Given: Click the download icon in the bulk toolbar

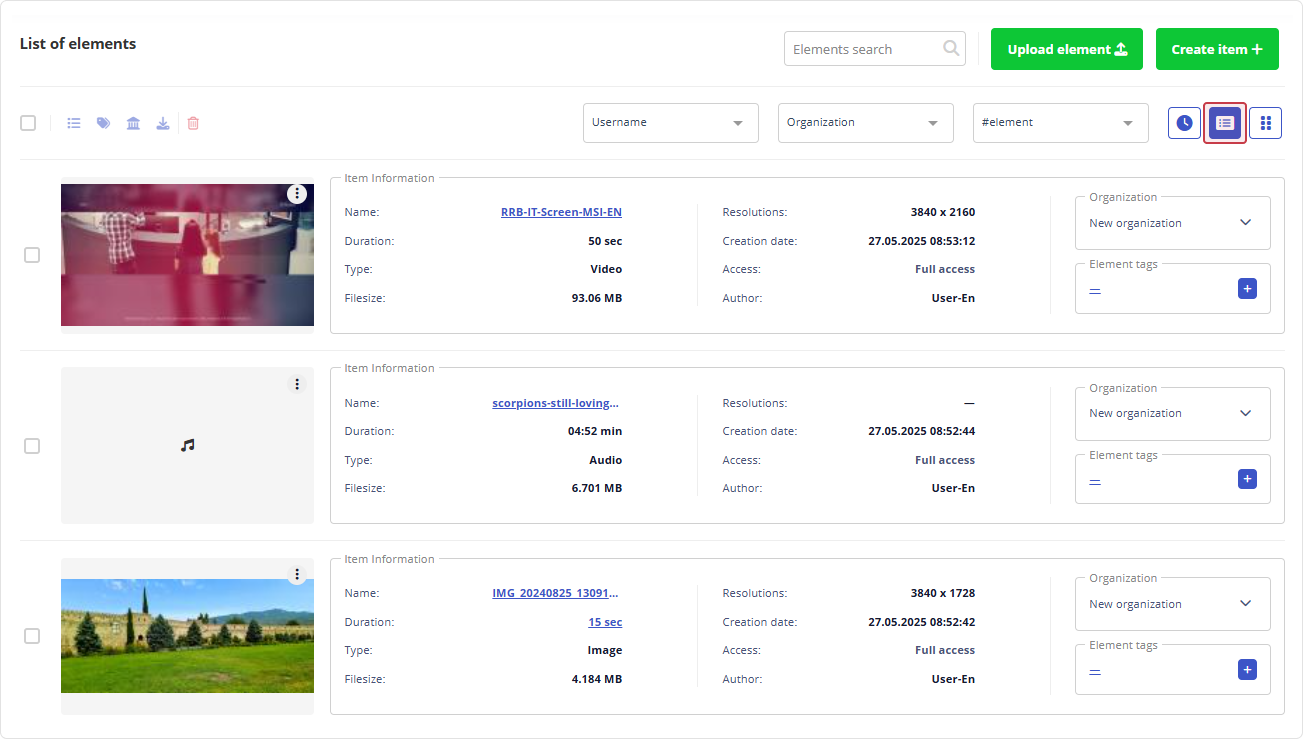Looking at the screenshot, I should point(162,123).
